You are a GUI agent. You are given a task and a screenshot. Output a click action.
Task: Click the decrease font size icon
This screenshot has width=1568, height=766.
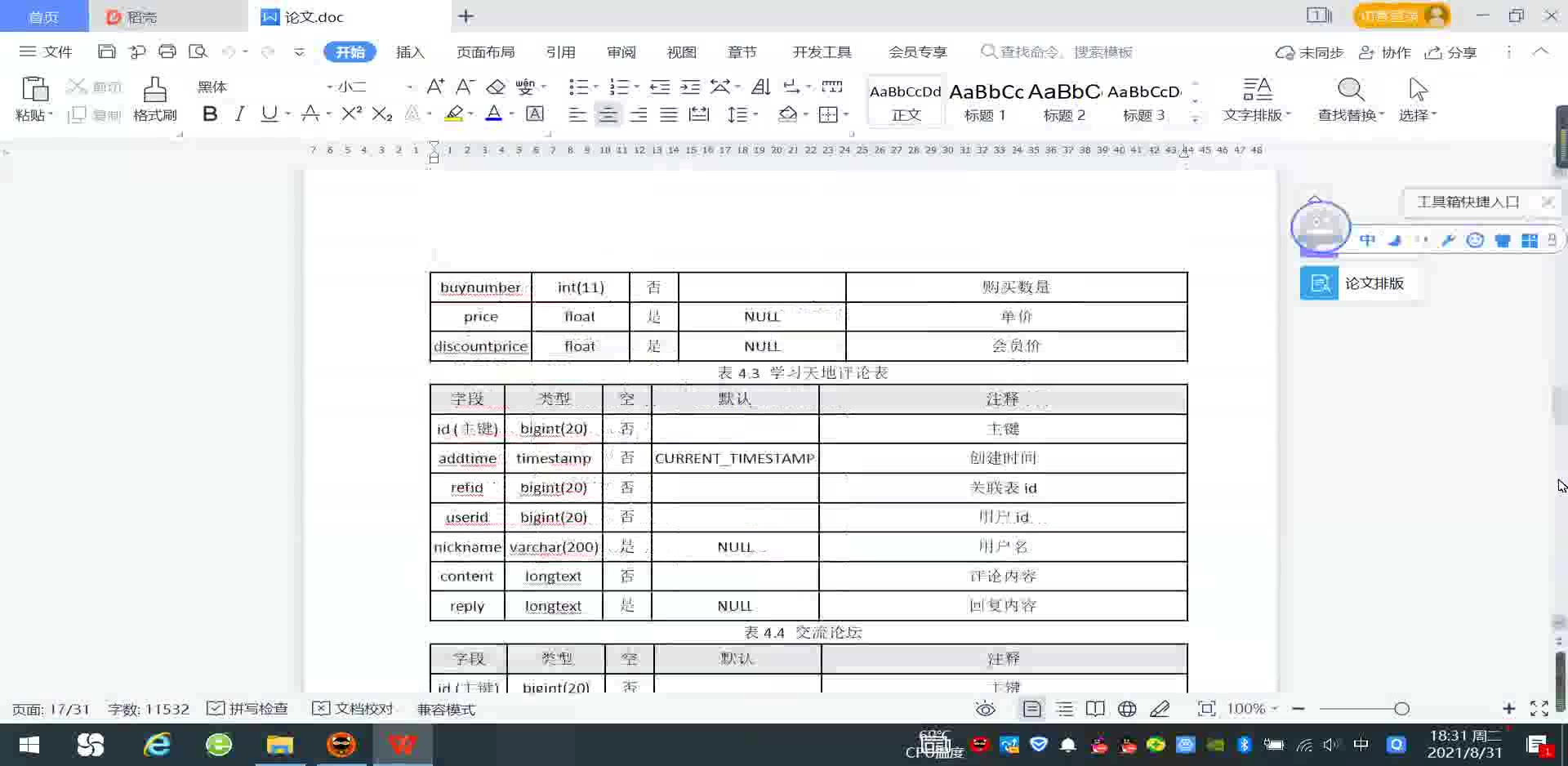(465, 87)
